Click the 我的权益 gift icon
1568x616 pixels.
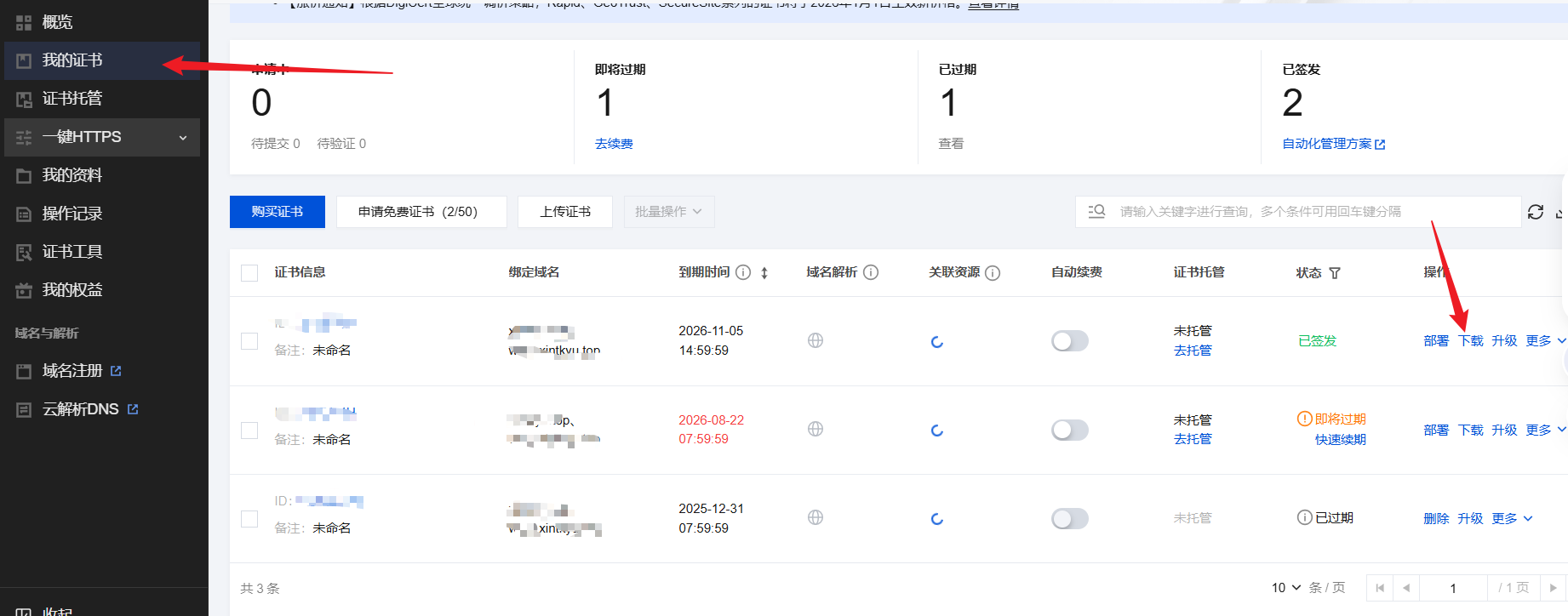(x=24, y=290)
